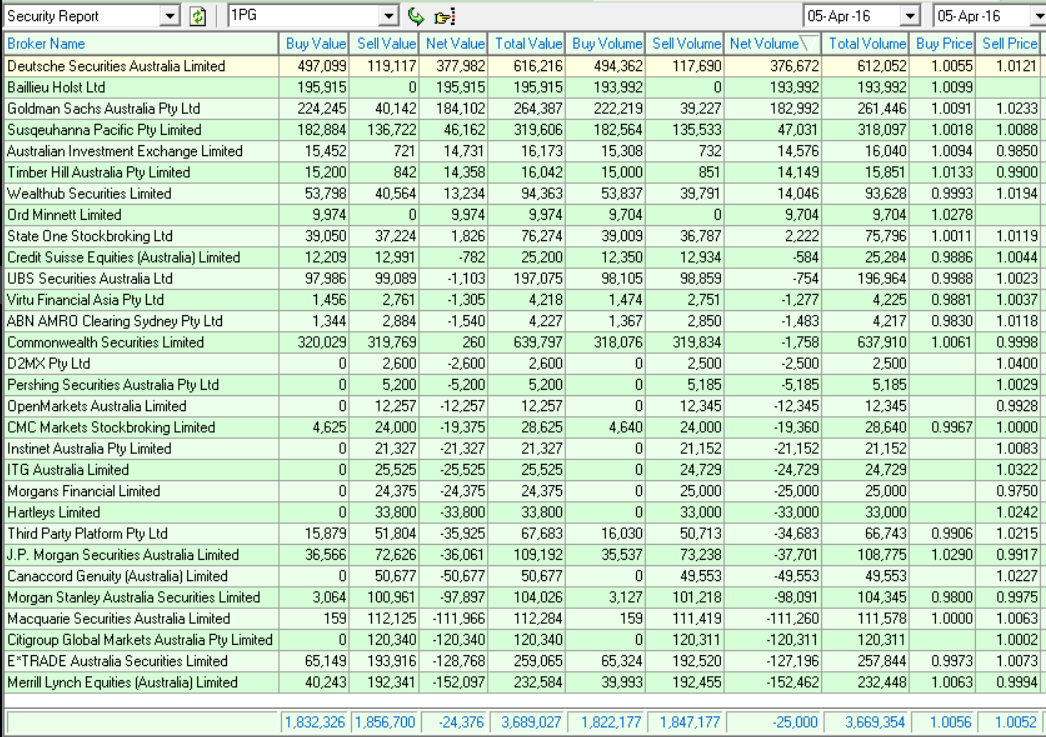This screenshot has width=1046, height=737.
Task: Open the first 05-Apr-16 date picker arrow
Action: 910,16
